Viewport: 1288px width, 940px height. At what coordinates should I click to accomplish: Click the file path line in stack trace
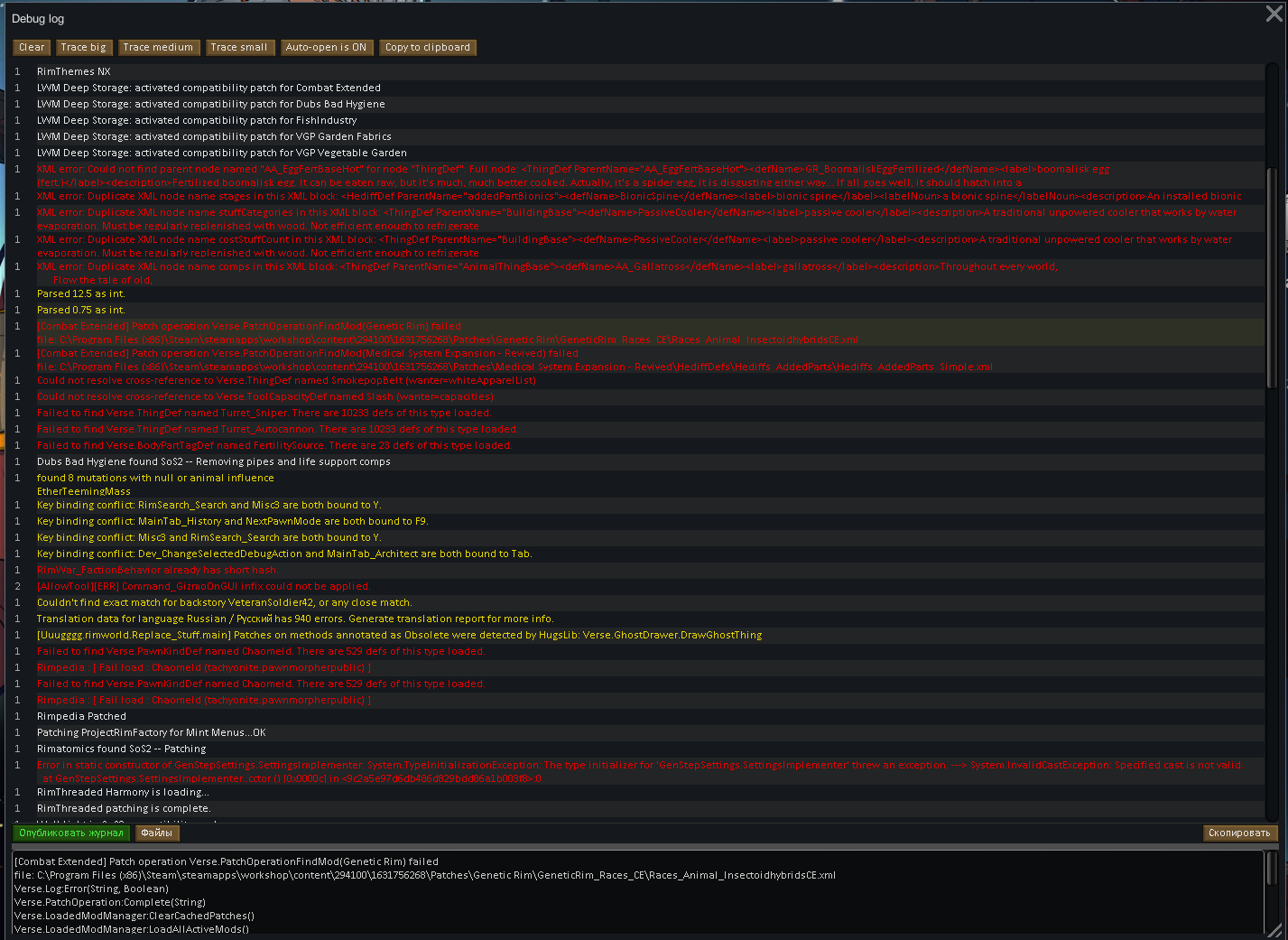click(425, 876)
